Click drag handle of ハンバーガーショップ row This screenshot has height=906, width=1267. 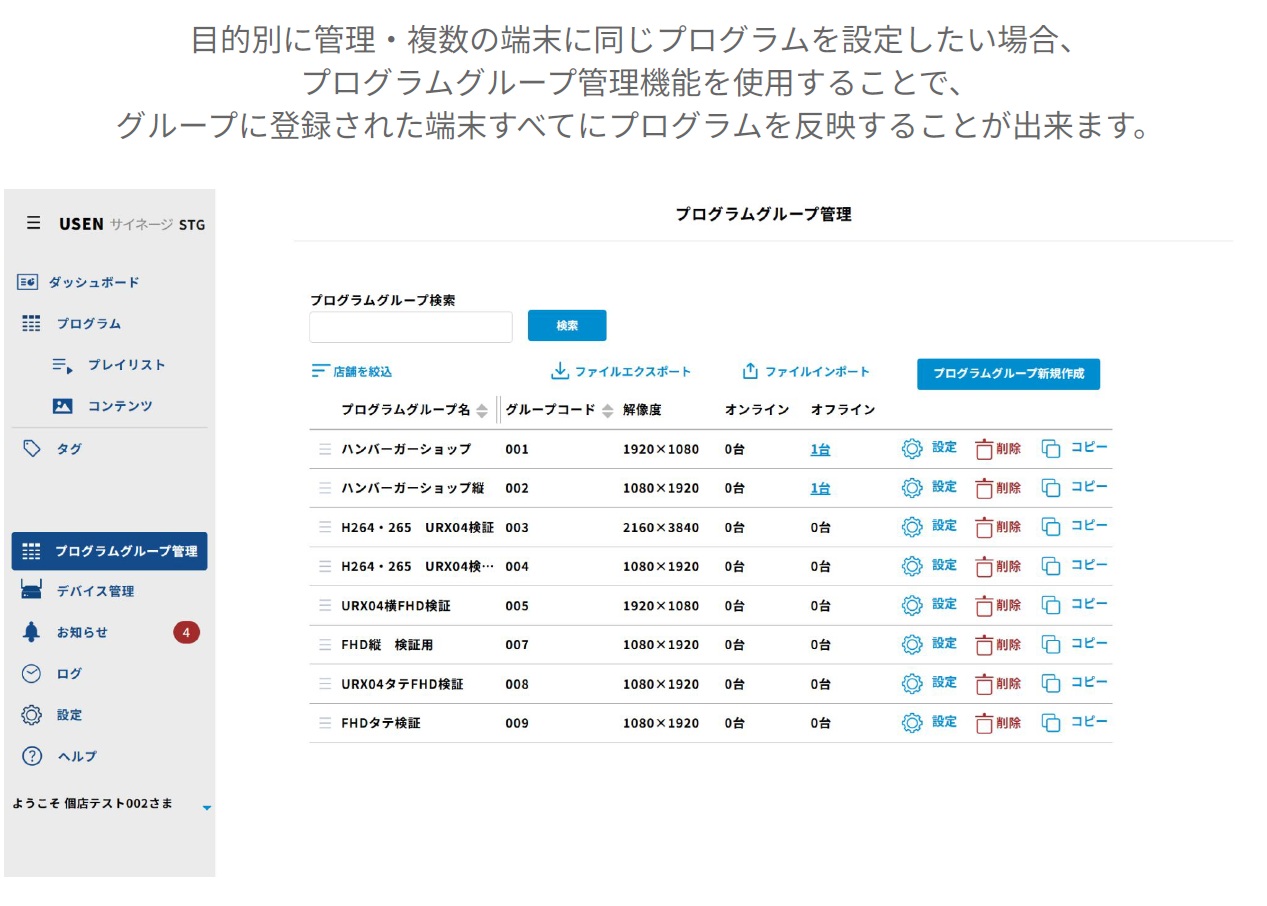(x=325, y=449)
